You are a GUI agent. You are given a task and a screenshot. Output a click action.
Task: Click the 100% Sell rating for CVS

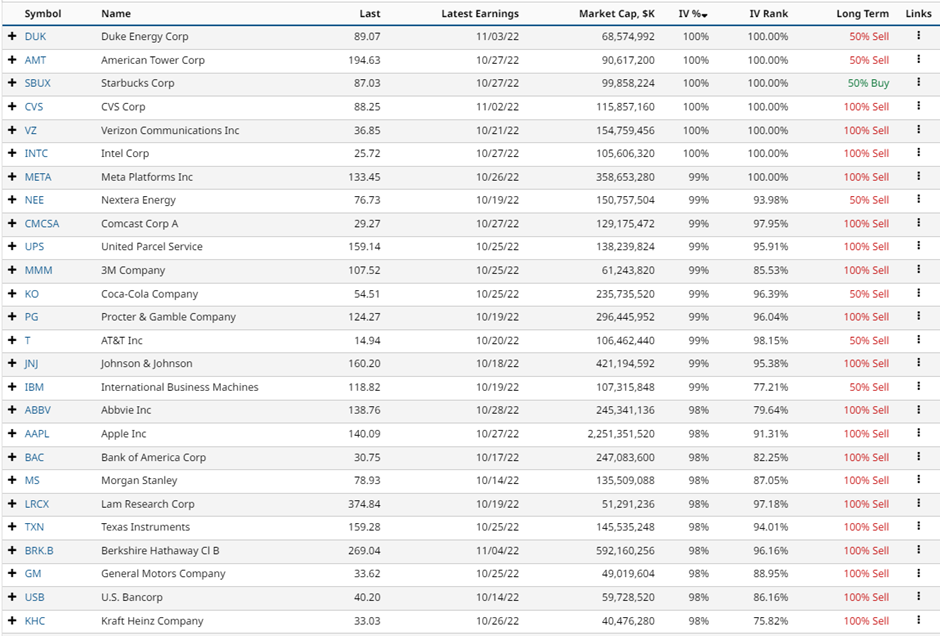point(866,107)
